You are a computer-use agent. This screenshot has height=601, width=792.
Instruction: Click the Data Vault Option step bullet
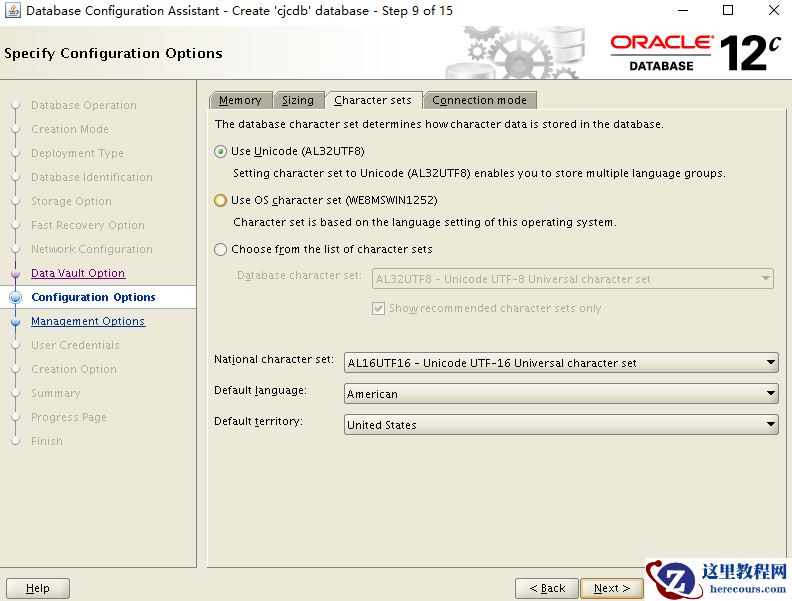coord(16,273)
